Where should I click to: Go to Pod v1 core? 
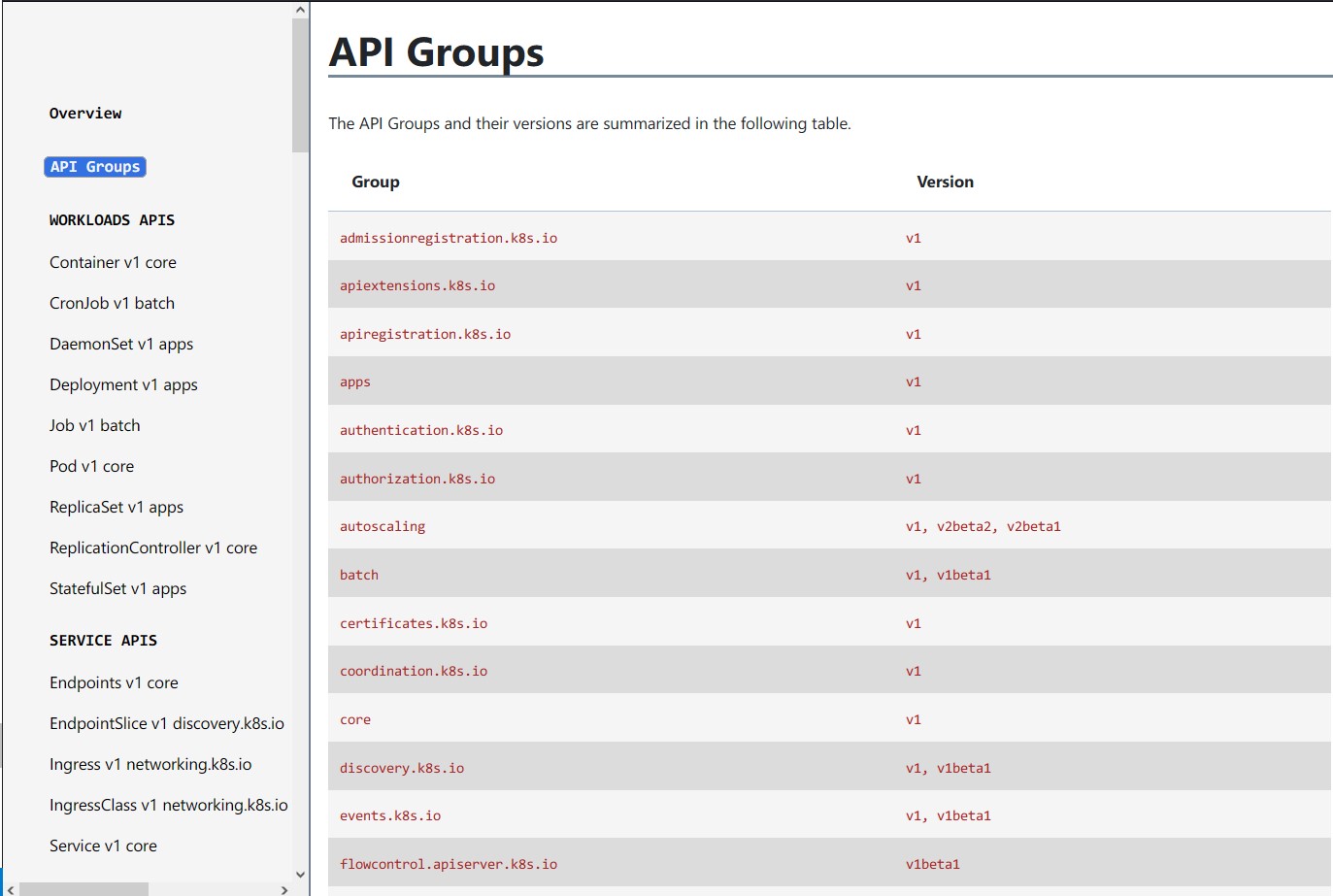[x=92, y=466]
